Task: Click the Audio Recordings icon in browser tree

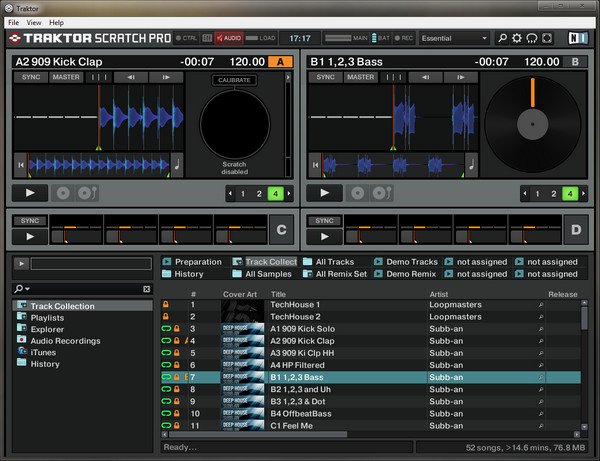Action: [x=22, y=340]
